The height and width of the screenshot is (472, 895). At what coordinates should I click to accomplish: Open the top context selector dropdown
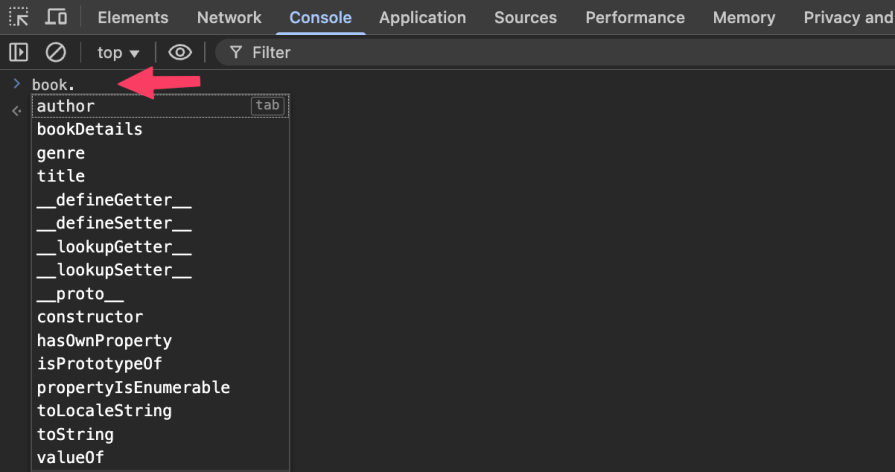[x=119, y=52]
